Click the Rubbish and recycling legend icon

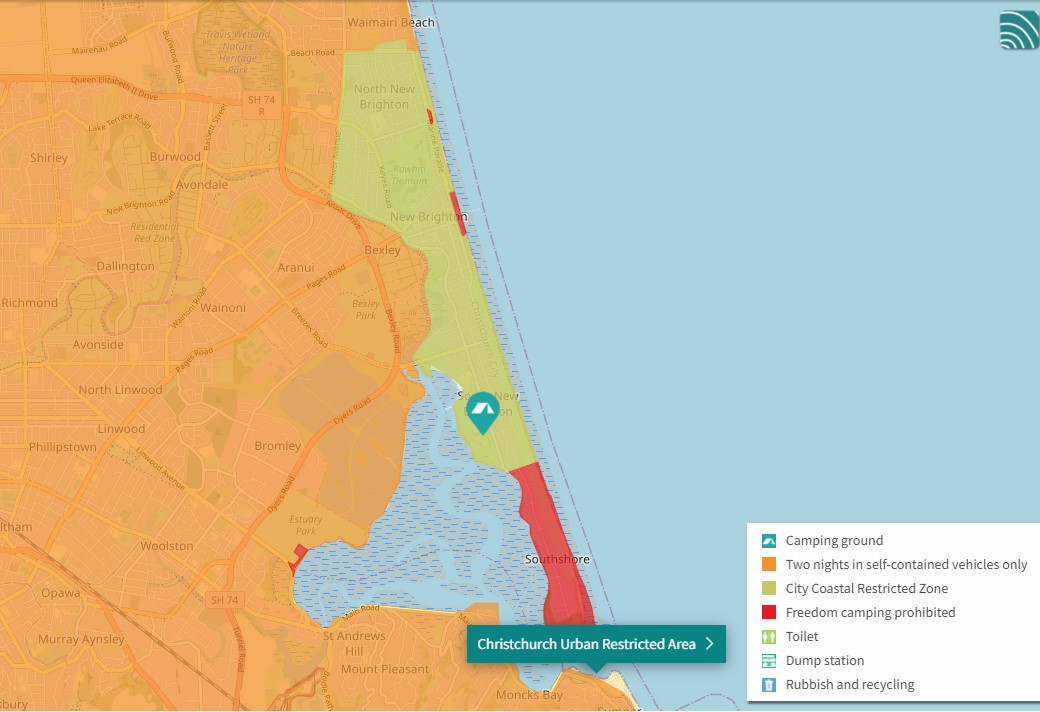point(769,685)
